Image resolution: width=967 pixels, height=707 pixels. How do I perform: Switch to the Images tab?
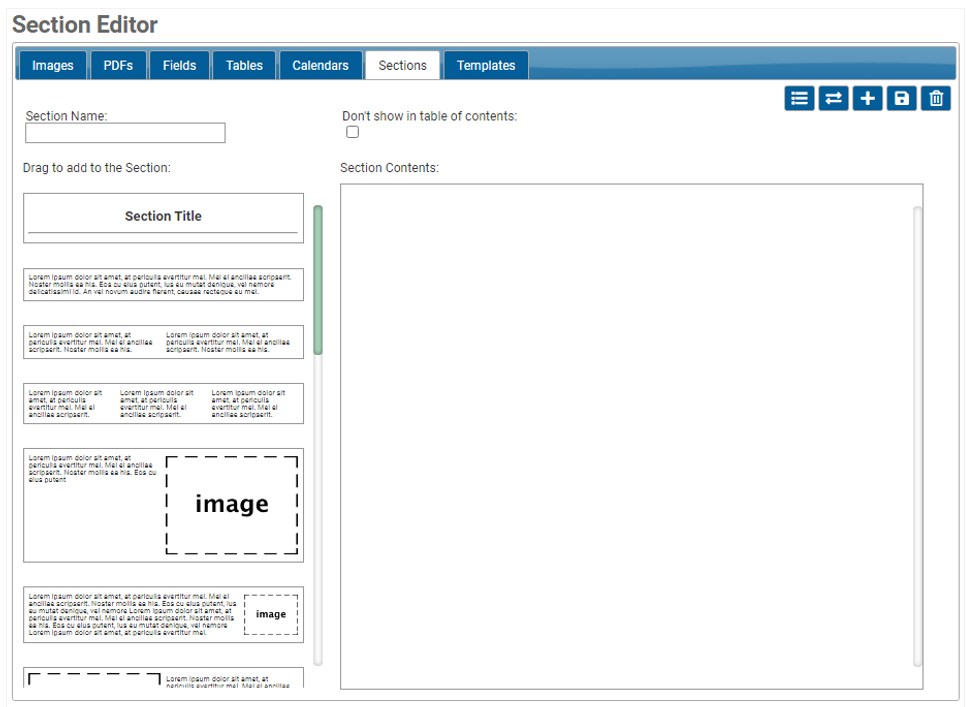click(x=51, y=64)
